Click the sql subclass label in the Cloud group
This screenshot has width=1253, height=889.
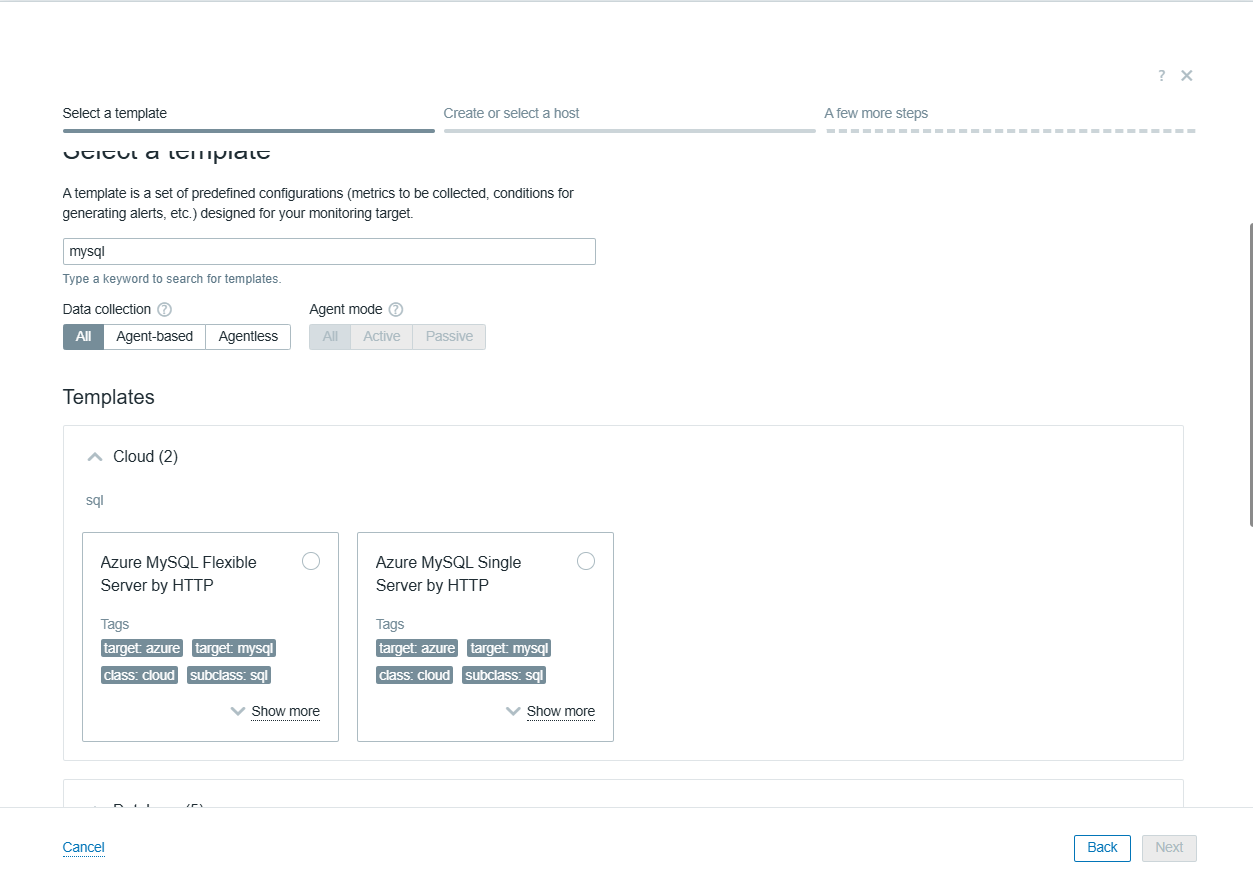(95, 501)
